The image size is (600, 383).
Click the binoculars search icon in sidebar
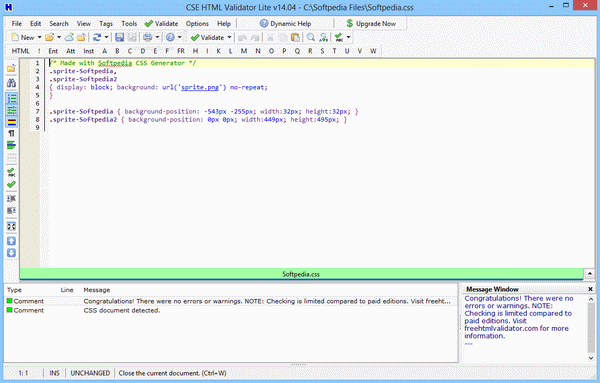(11, 83)
